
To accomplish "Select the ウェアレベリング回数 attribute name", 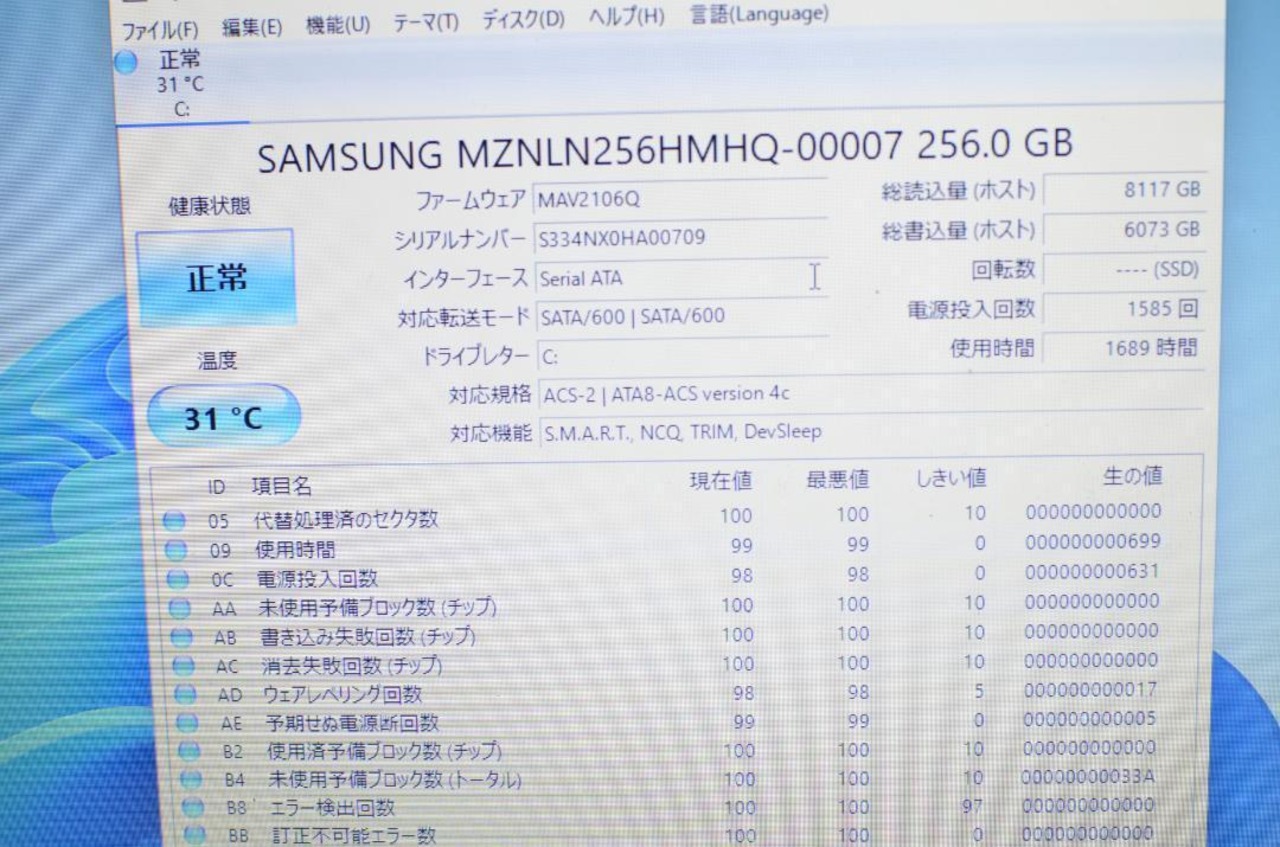I will tap(343, 694).
